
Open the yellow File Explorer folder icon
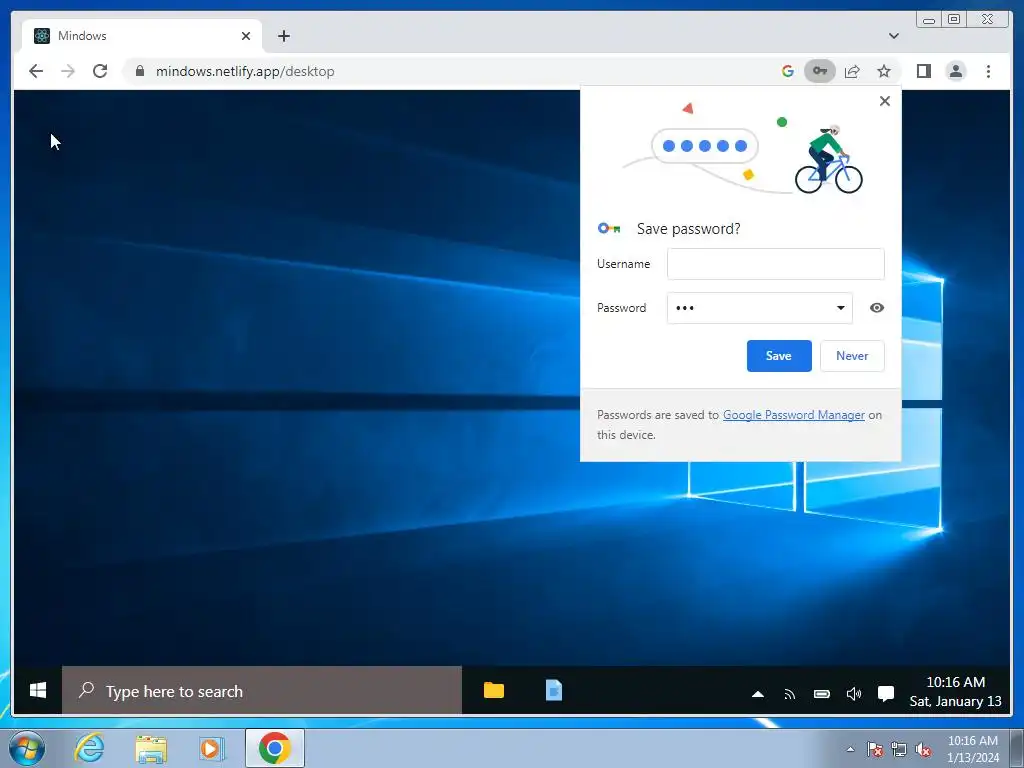[494, 690]
